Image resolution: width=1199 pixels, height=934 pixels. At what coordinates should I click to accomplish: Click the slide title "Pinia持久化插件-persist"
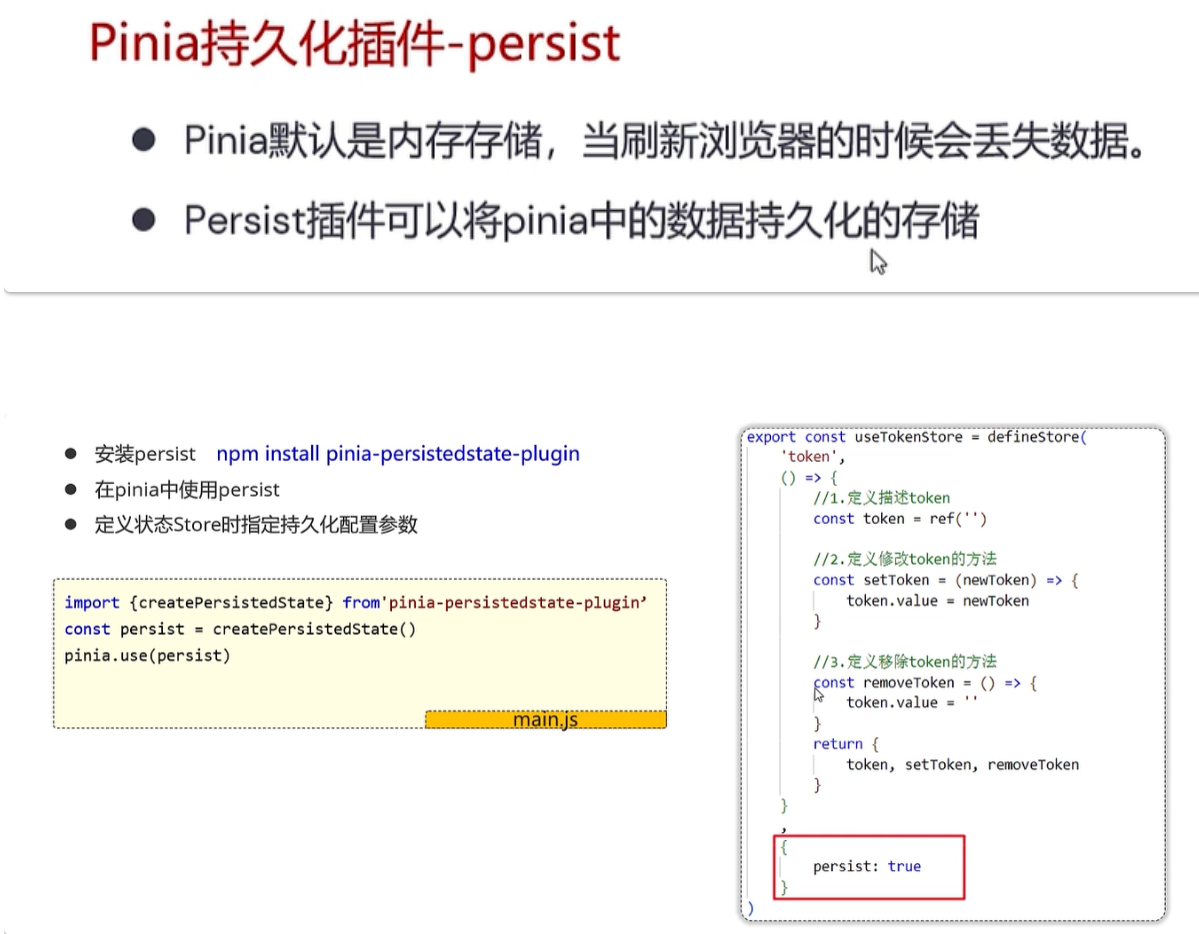coord(355,44)
